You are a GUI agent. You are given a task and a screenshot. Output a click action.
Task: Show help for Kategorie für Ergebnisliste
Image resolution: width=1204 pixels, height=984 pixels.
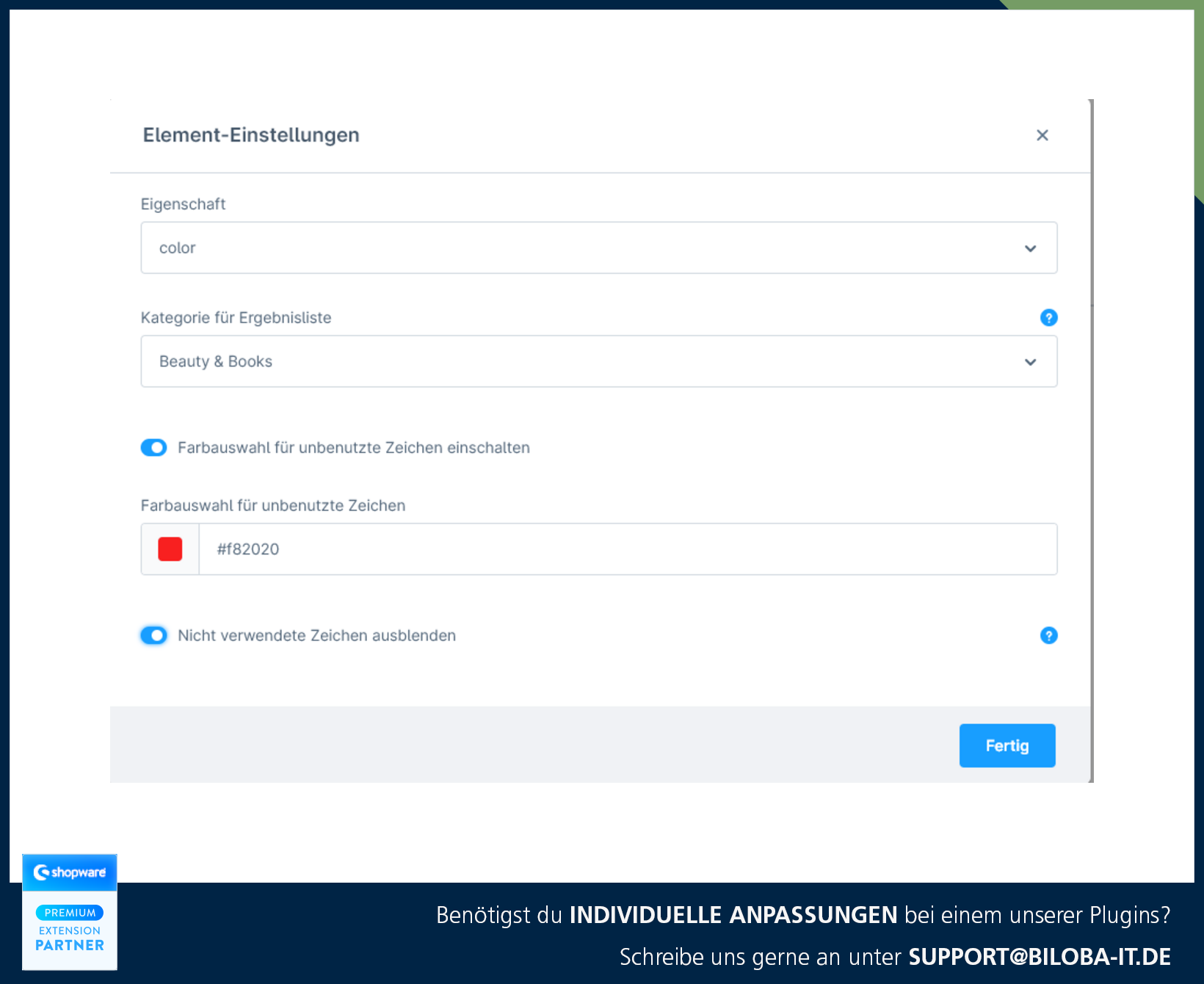coord(1048,317)
